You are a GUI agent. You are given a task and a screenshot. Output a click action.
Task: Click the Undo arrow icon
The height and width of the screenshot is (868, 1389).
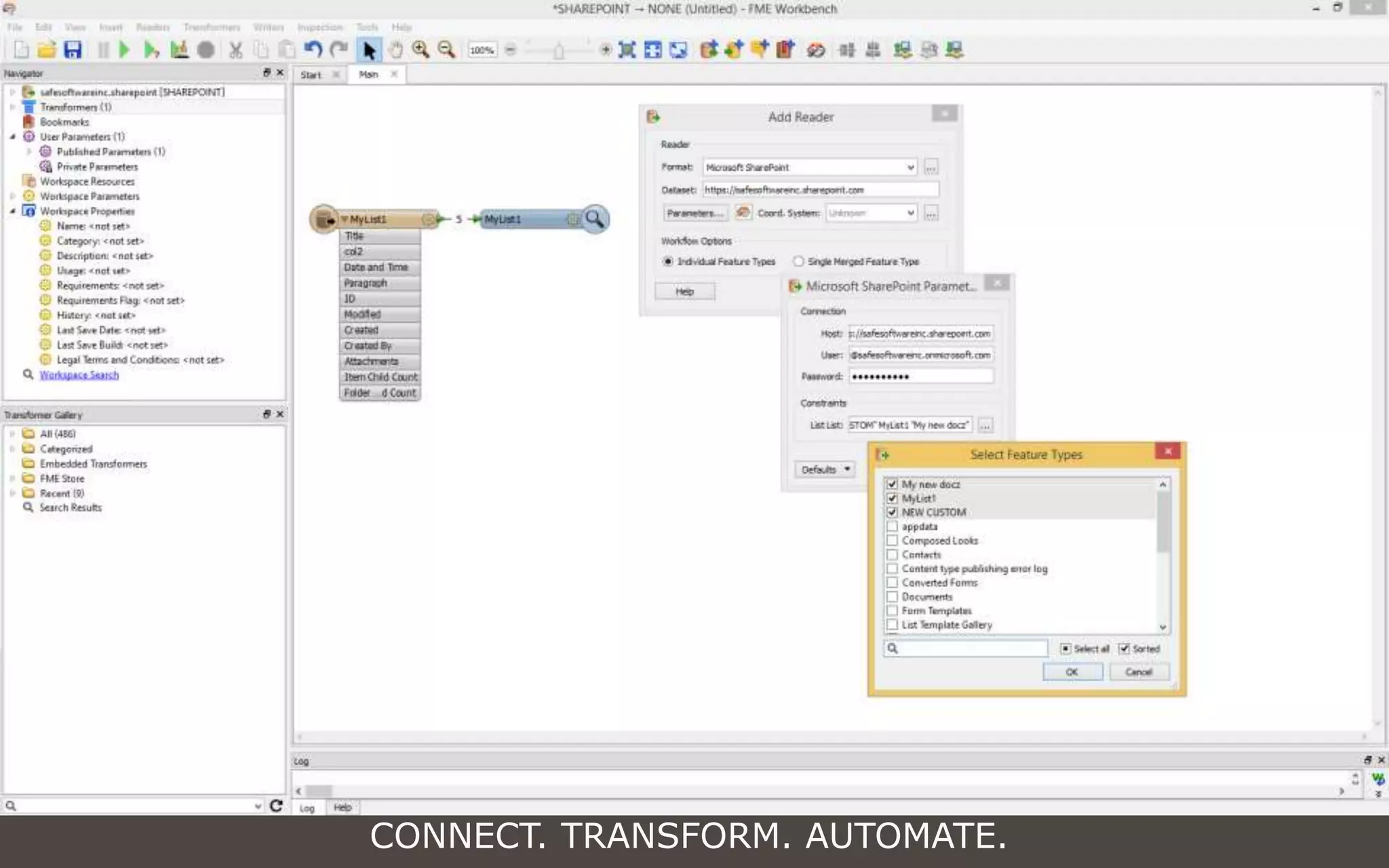click(x=312, y=50)
